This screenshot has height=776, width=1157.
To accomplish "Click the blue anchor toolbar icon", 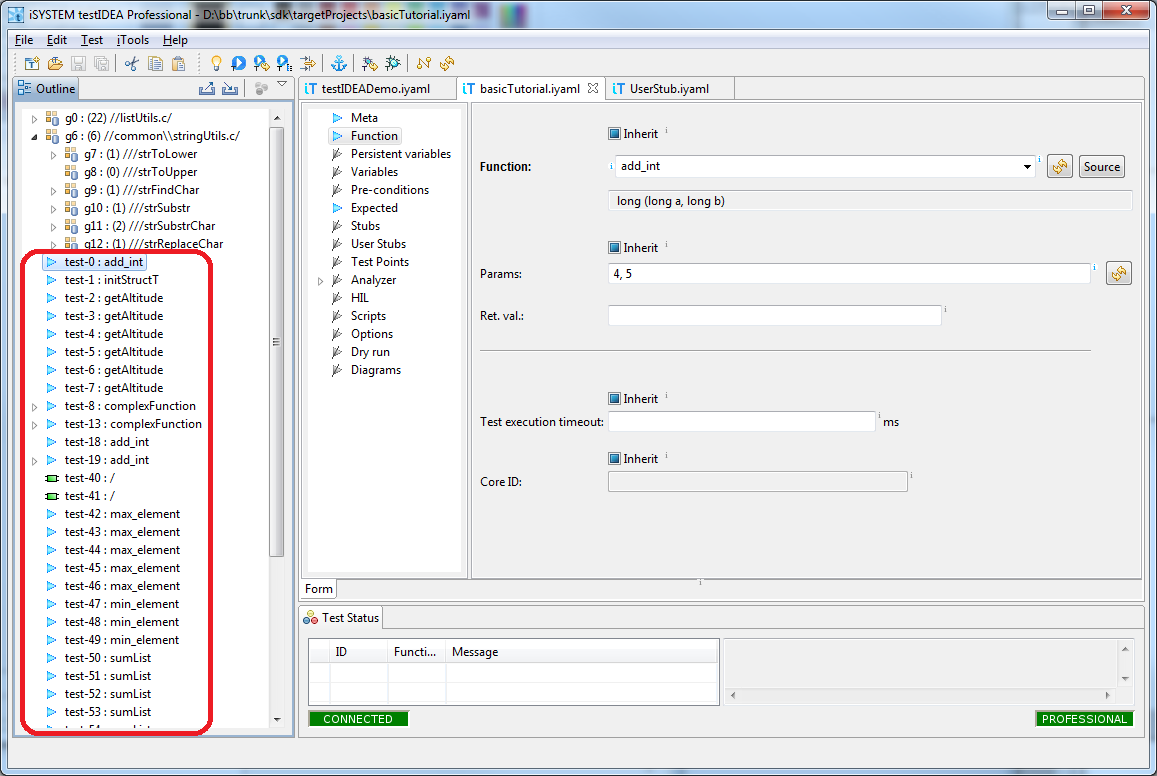I will (339, 63).
